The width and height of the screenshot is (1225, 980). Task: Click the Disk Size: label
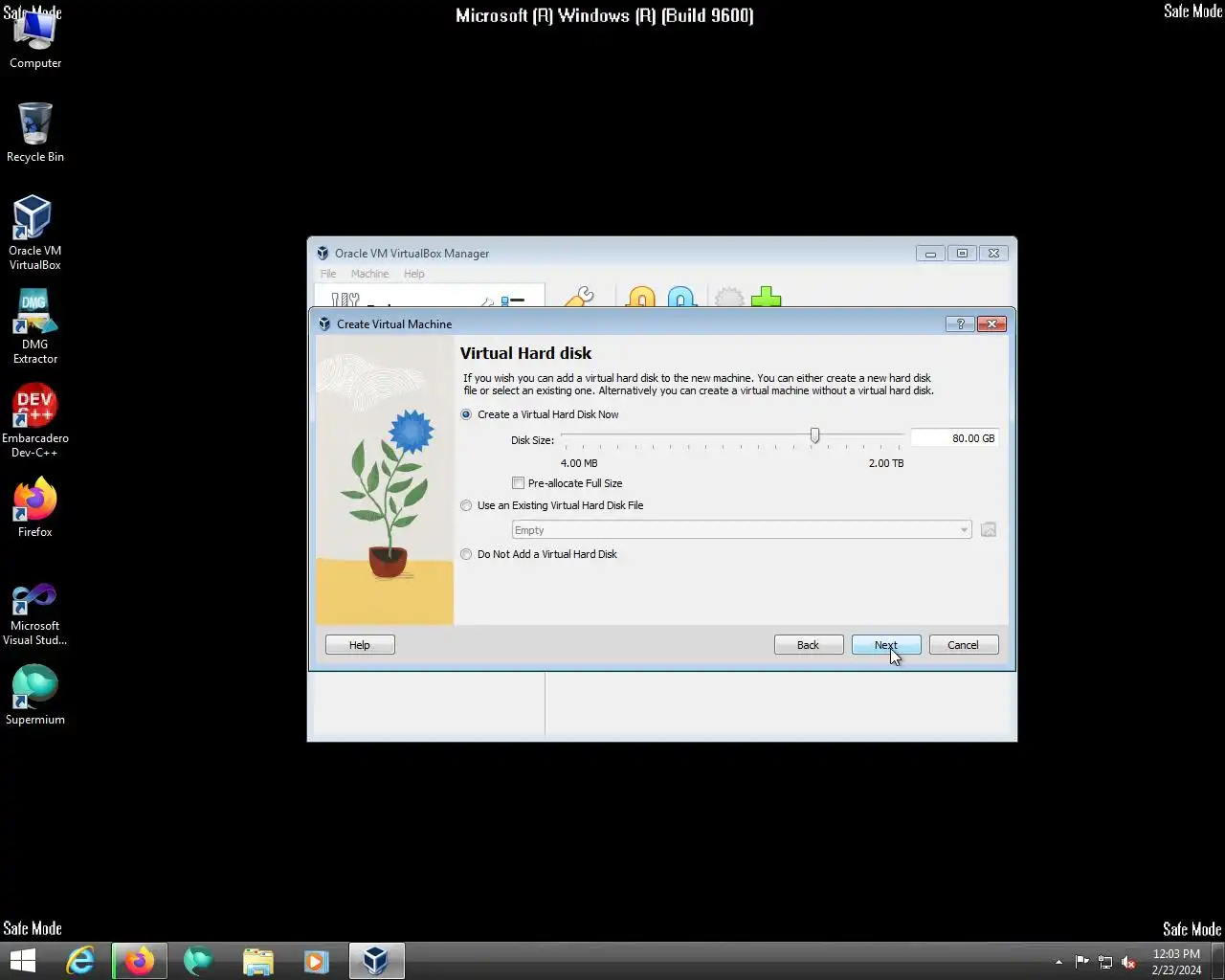click(x=532, y=440)
